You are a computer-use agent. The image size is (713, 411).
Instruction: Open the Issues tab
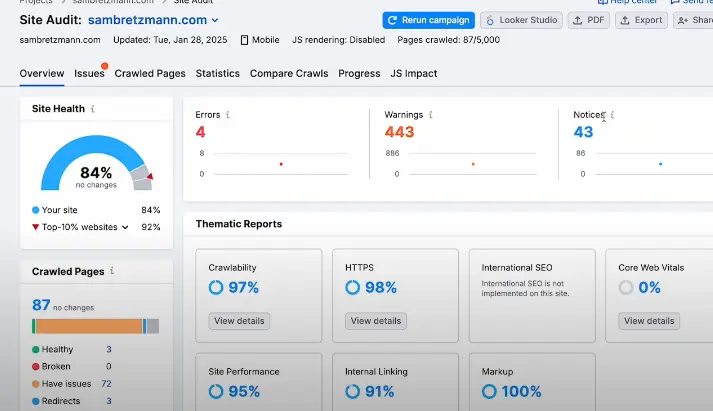tap(89, 73)
